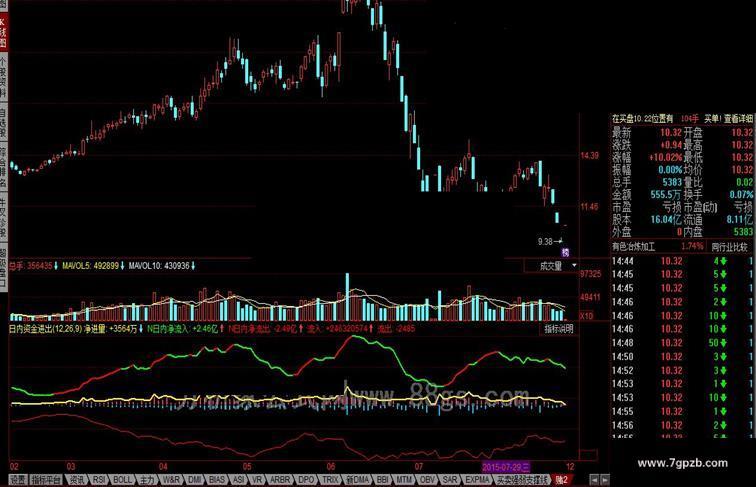Click the 流通 8.11亿 value
756x487 pixels.
point(740,220)
